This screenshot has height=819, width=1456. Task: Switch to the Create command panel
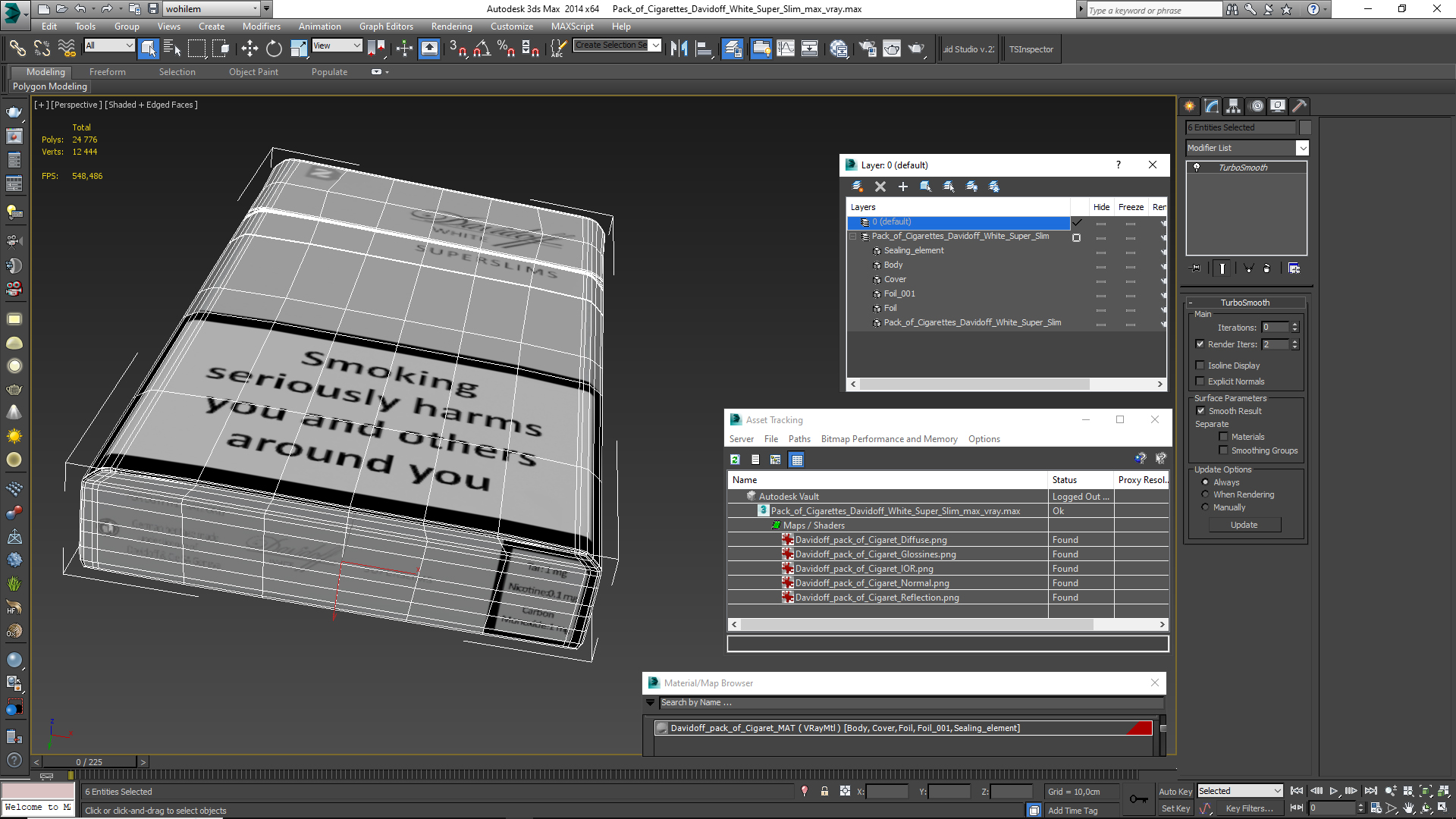[1189, 106]
